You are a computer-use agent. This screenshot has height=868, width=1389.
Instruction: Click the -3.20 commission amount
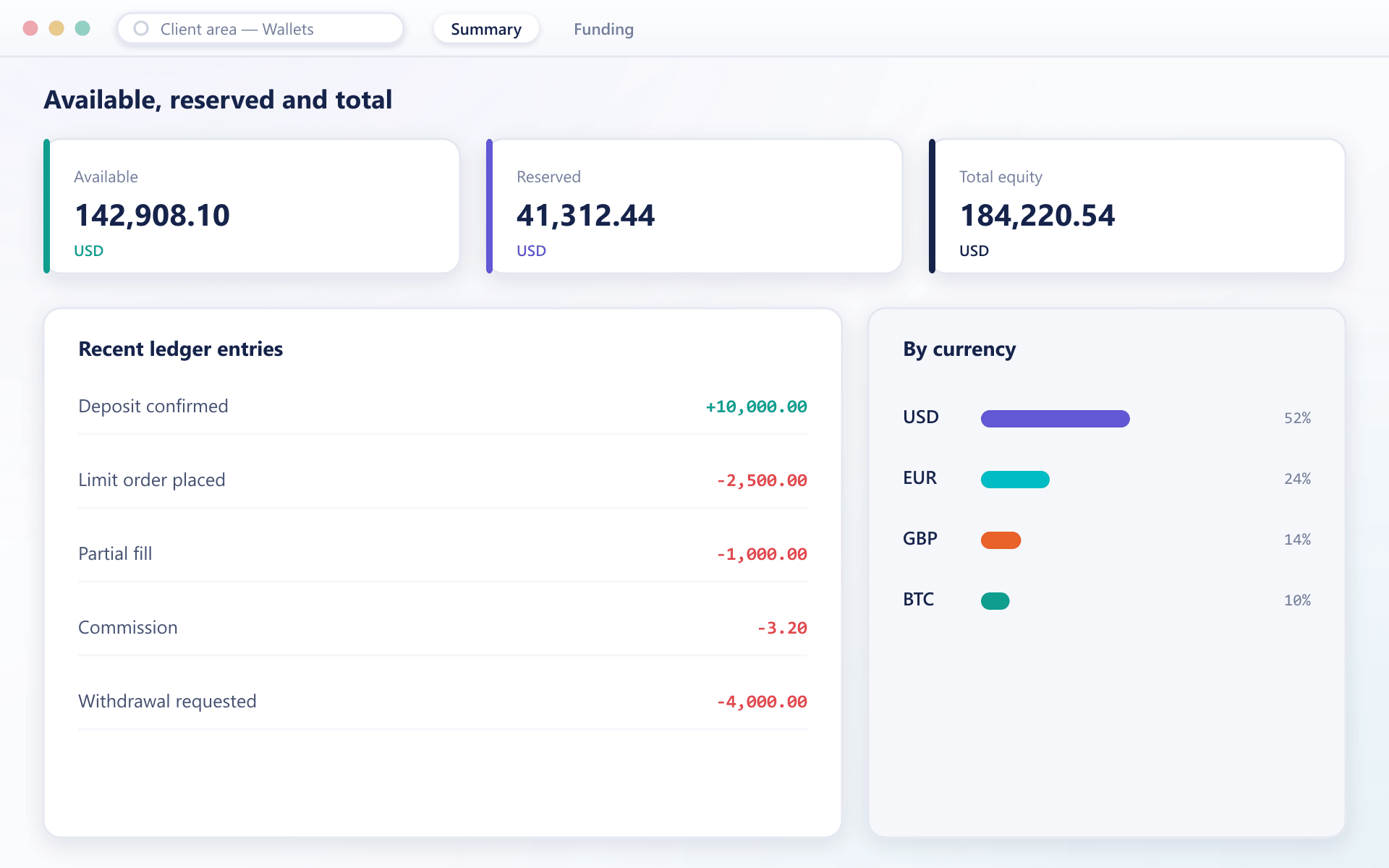(782, 629)
